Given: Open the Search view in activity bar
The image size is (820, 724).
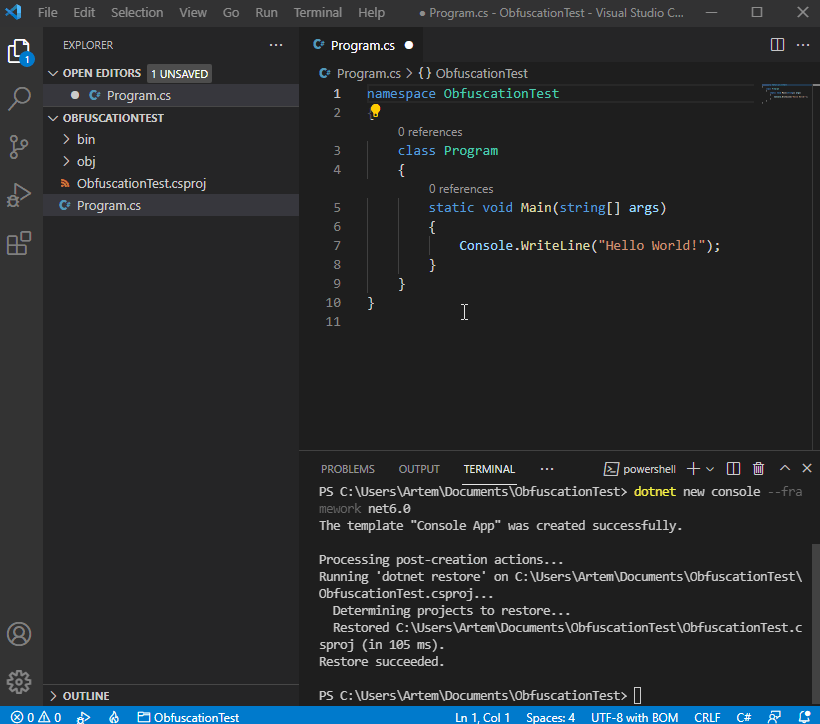Looking at the screenshot, I should pyautogui.click(x=20, y=99).
